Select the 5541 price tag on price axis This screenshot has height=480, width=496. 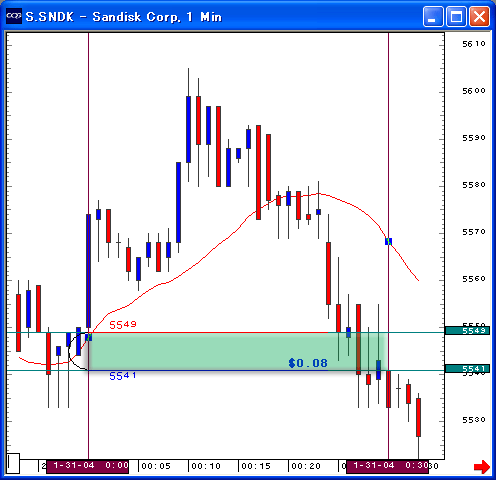[467, 368]
